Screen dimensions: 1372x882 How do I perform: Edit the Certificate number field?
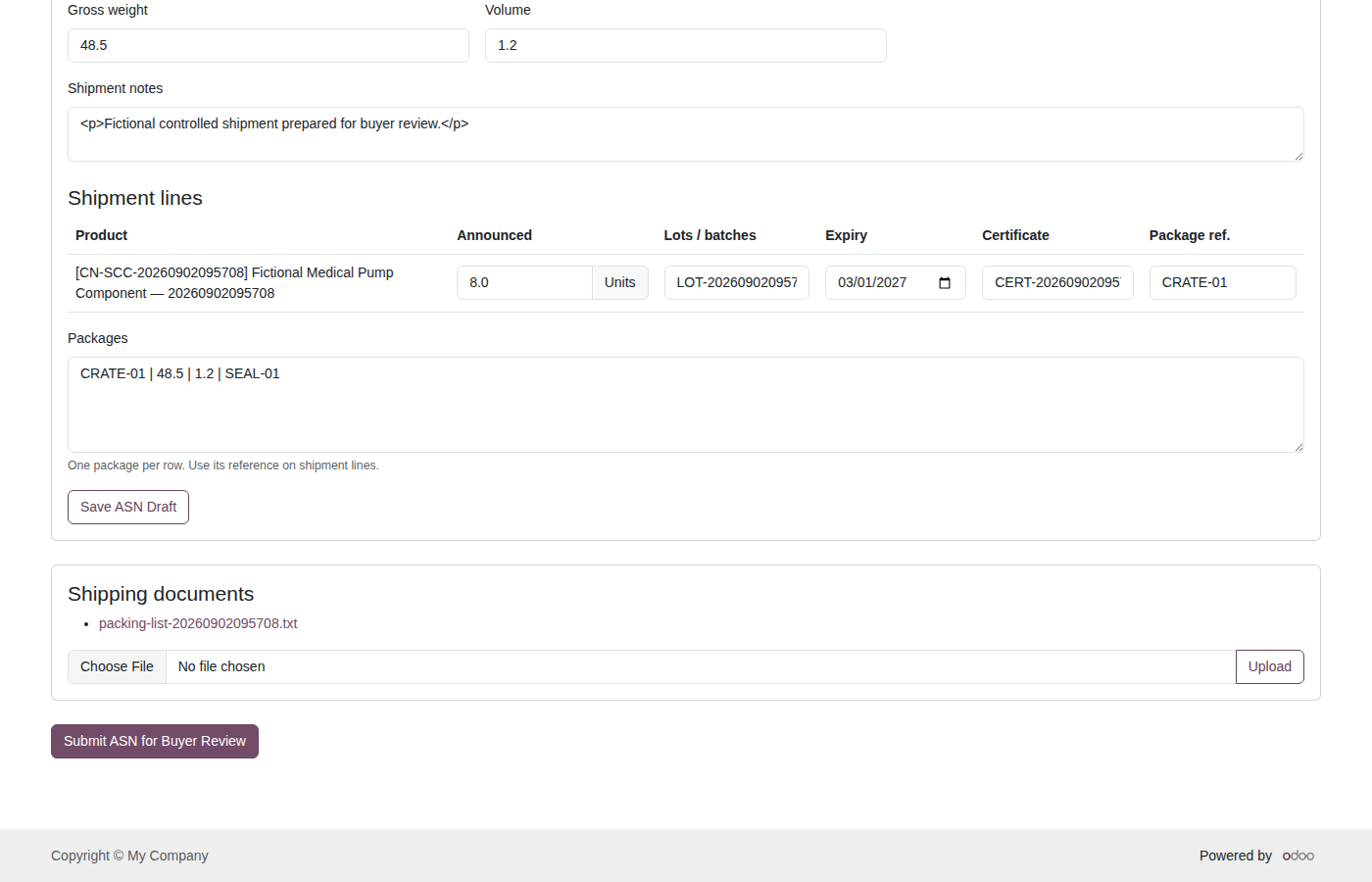tap(1057, 282)
